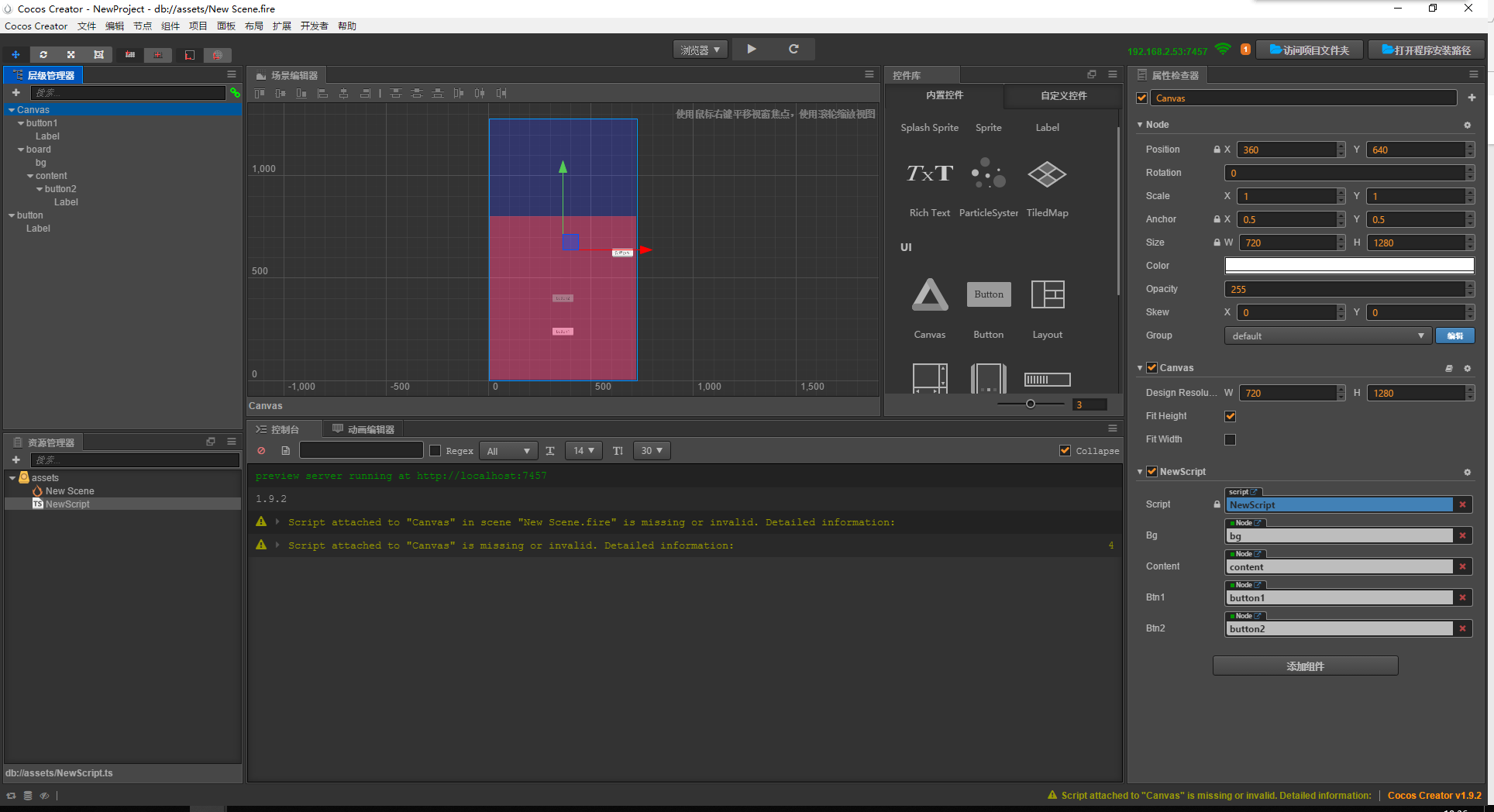Open NewScript component gear menu
1494x812 pixels.
click(x=1467, y=472)
